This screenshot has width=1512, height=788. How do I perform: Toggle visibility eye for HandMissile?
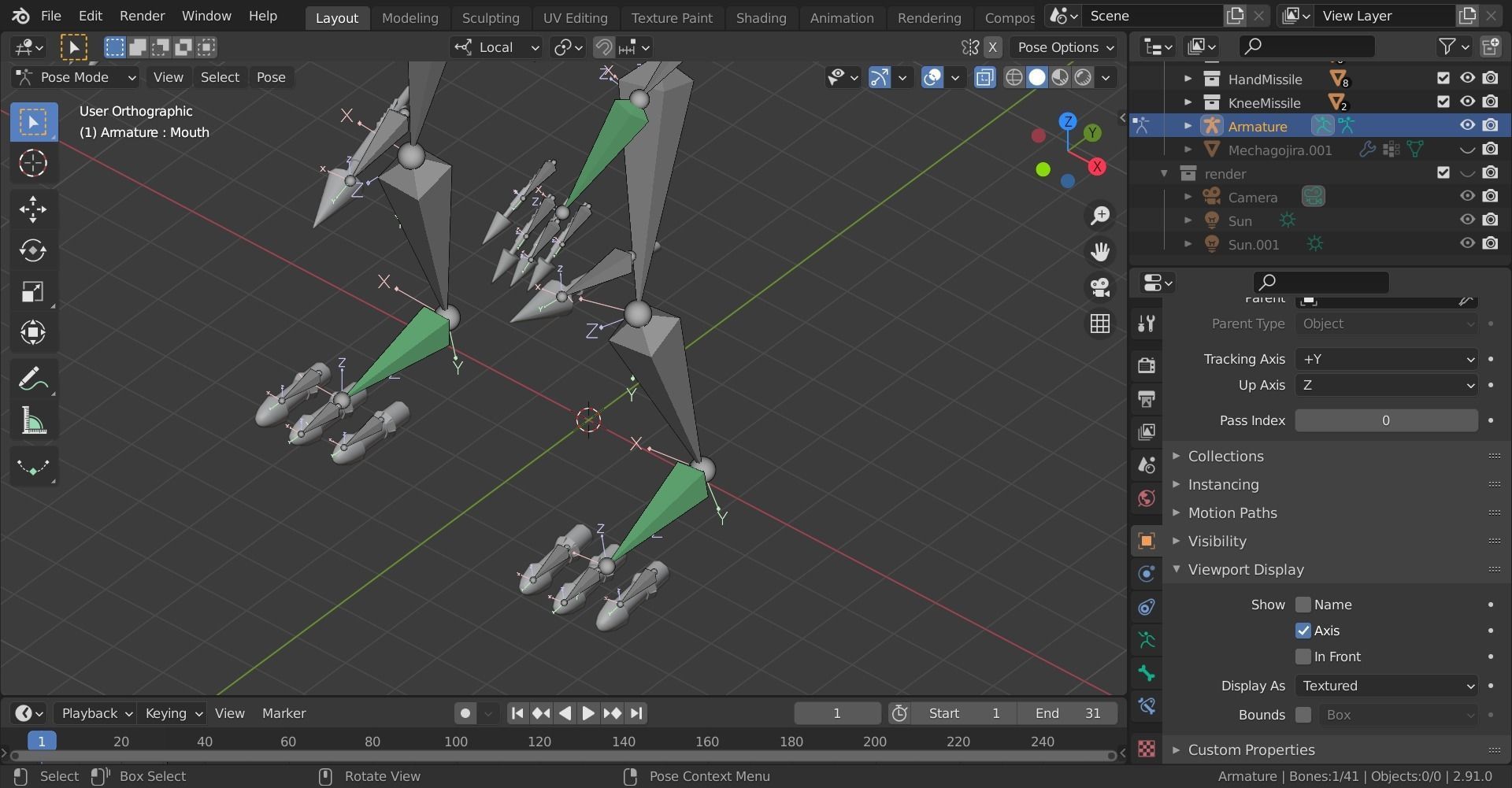1467,79
